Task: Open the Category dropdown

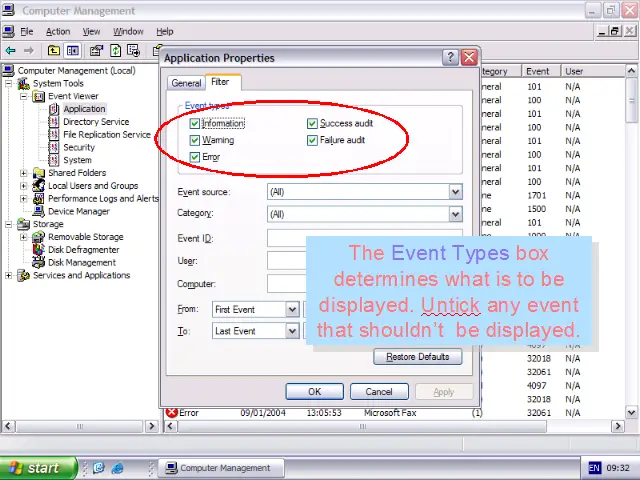Action: 456,214
